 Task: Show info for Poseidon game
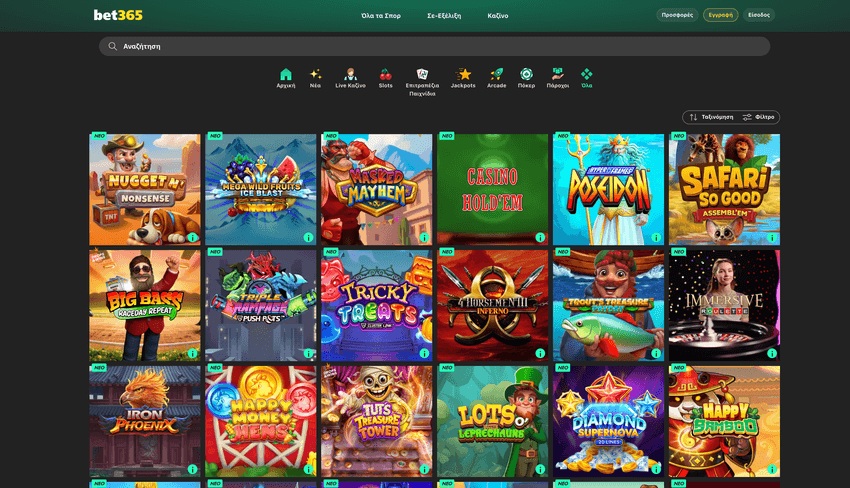pyautogui.click(x=656, y=237)
